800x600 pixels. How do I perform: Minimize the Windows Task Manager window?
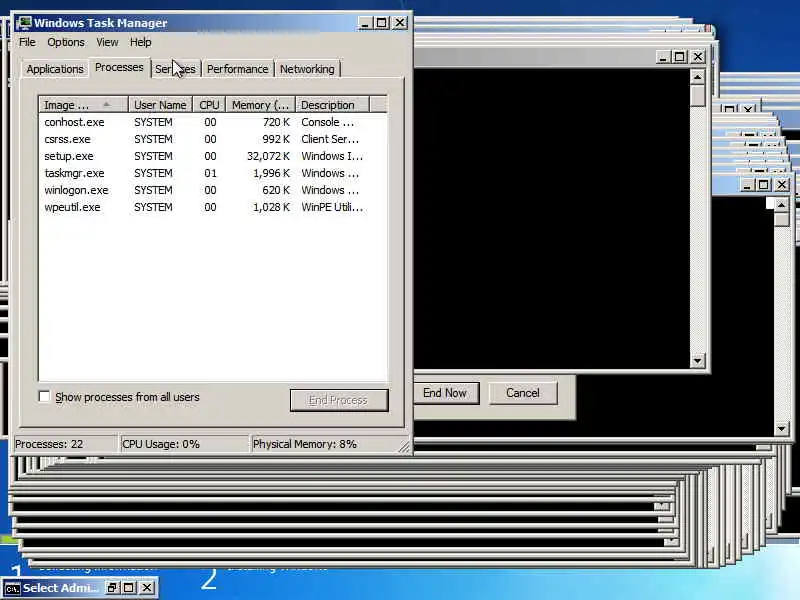364,23
